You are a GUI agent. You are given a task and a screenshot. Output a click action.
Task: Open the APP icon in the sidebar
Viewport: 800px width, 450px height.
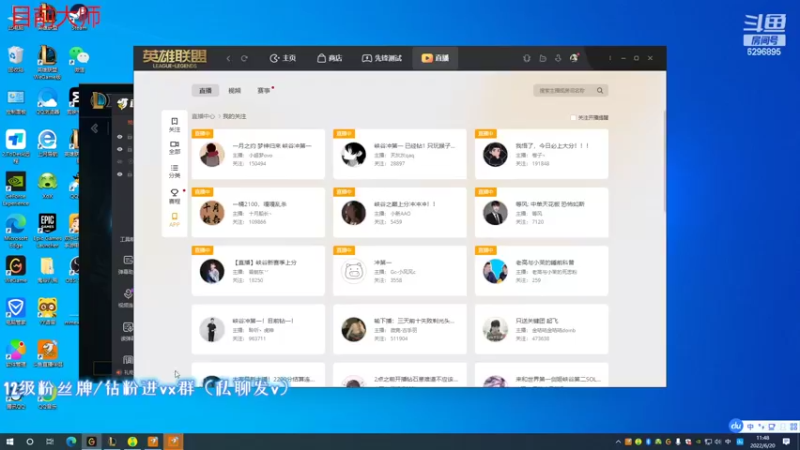tap(174, 219)
